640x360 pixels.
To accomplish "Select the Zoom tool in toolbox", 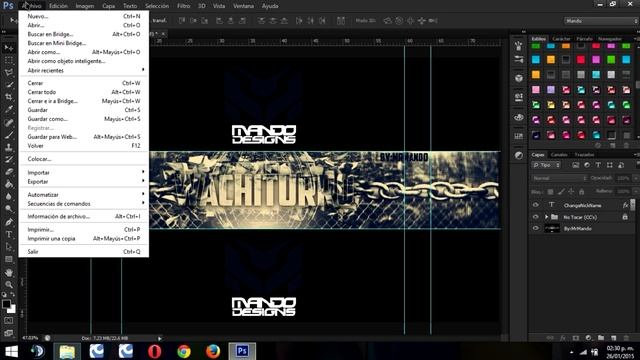I will [9, 284].
